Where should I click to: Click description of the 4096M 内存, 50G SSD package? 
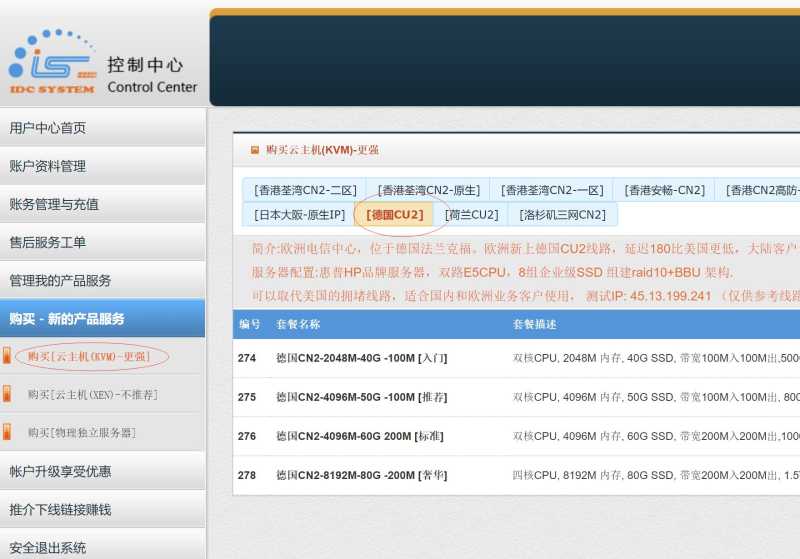pyautogui.click(x=656, y=397)
